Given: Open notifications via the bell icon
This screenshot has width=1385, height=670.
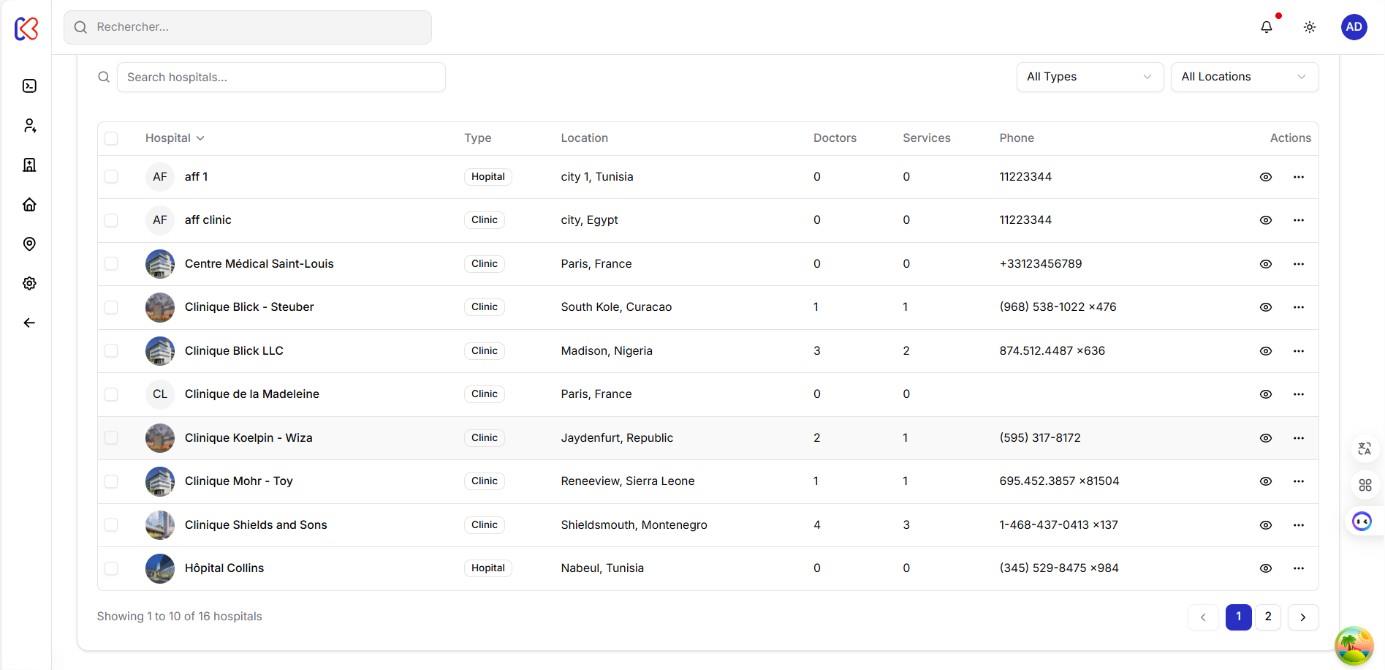Looking at the screenshot, I should [x=1266, y=26].
